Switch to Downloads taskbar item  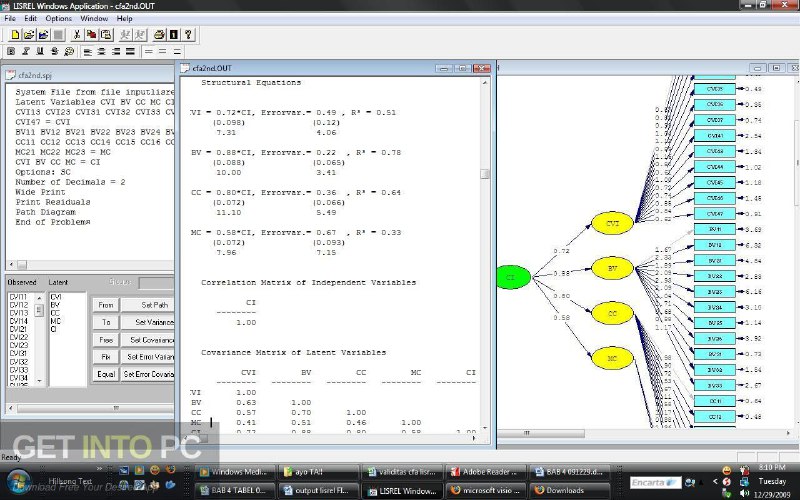click(570, 490)
